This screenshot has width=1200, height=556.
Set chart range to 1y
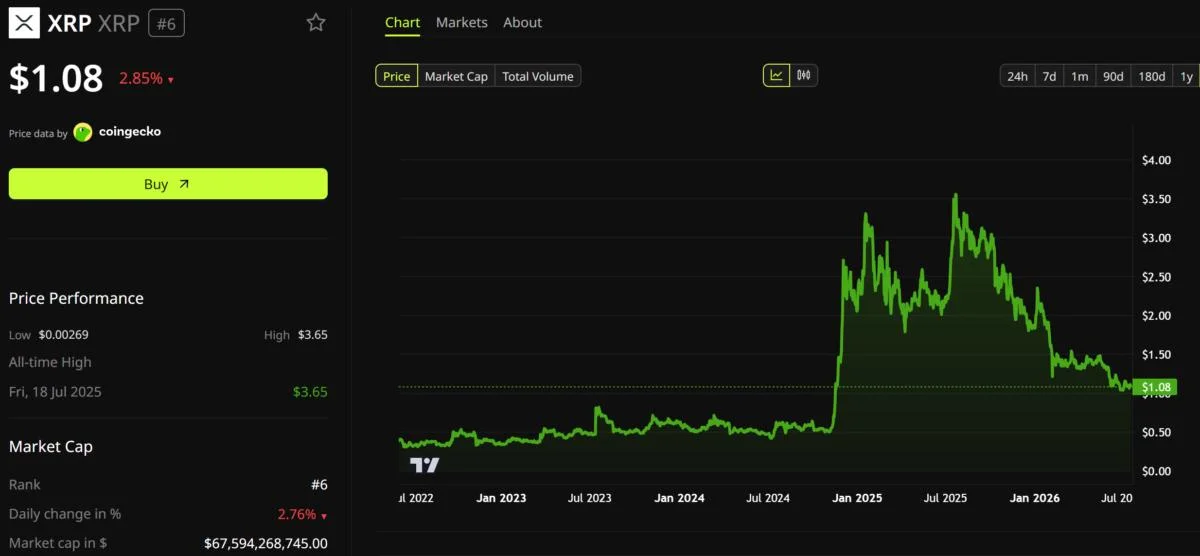[1186, 76]
